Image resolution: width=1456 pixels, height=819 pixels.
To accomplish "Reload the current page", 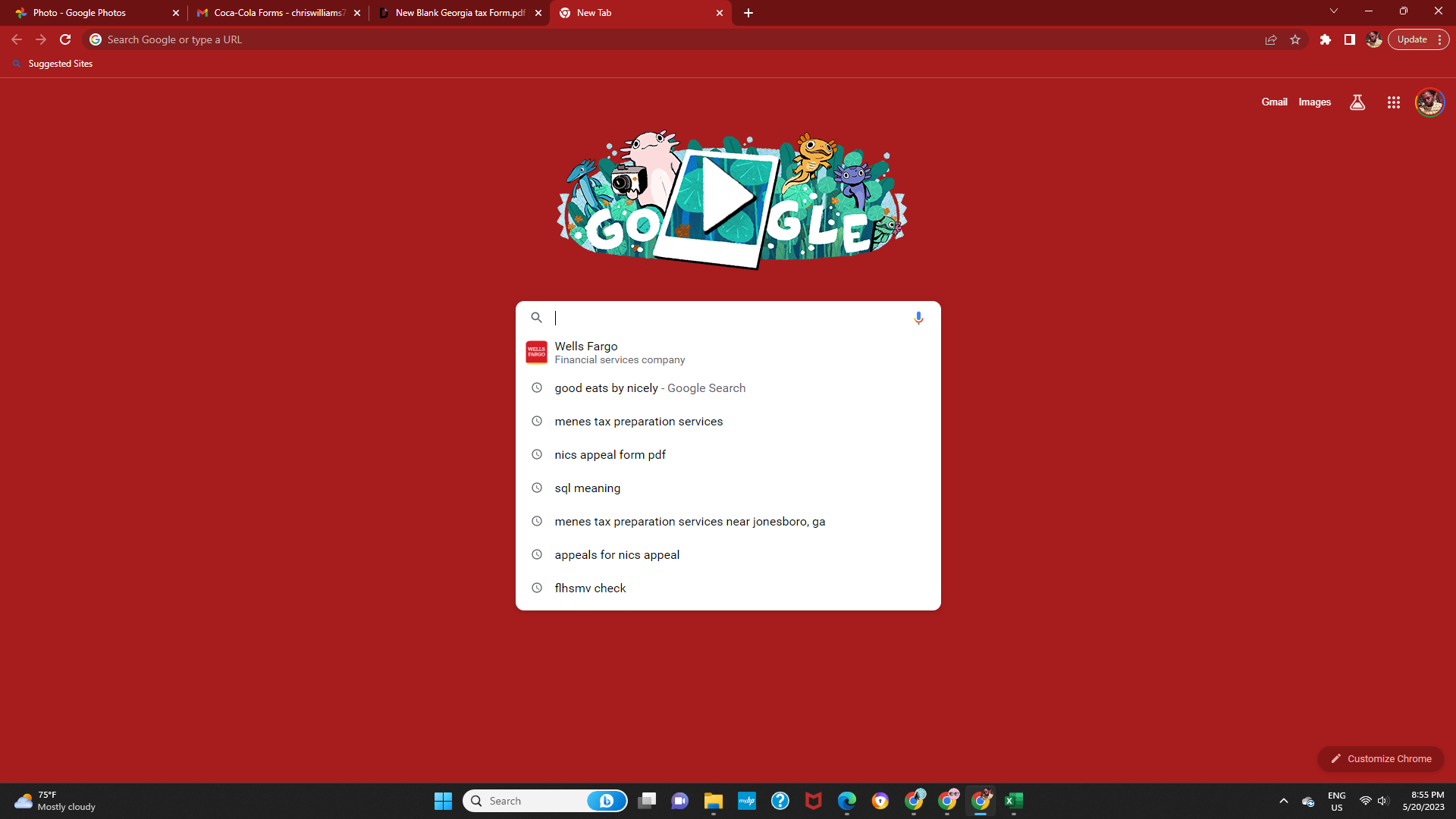I will click(x=65, y=39).
